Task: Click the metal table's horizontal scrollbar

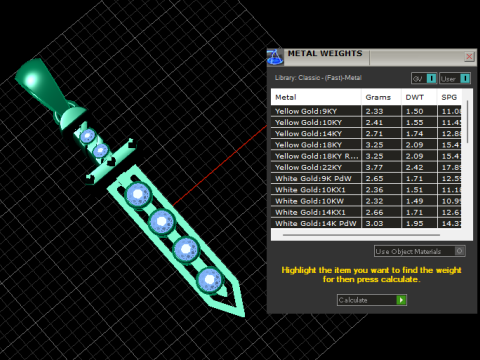Action: (x=361, y=235)
